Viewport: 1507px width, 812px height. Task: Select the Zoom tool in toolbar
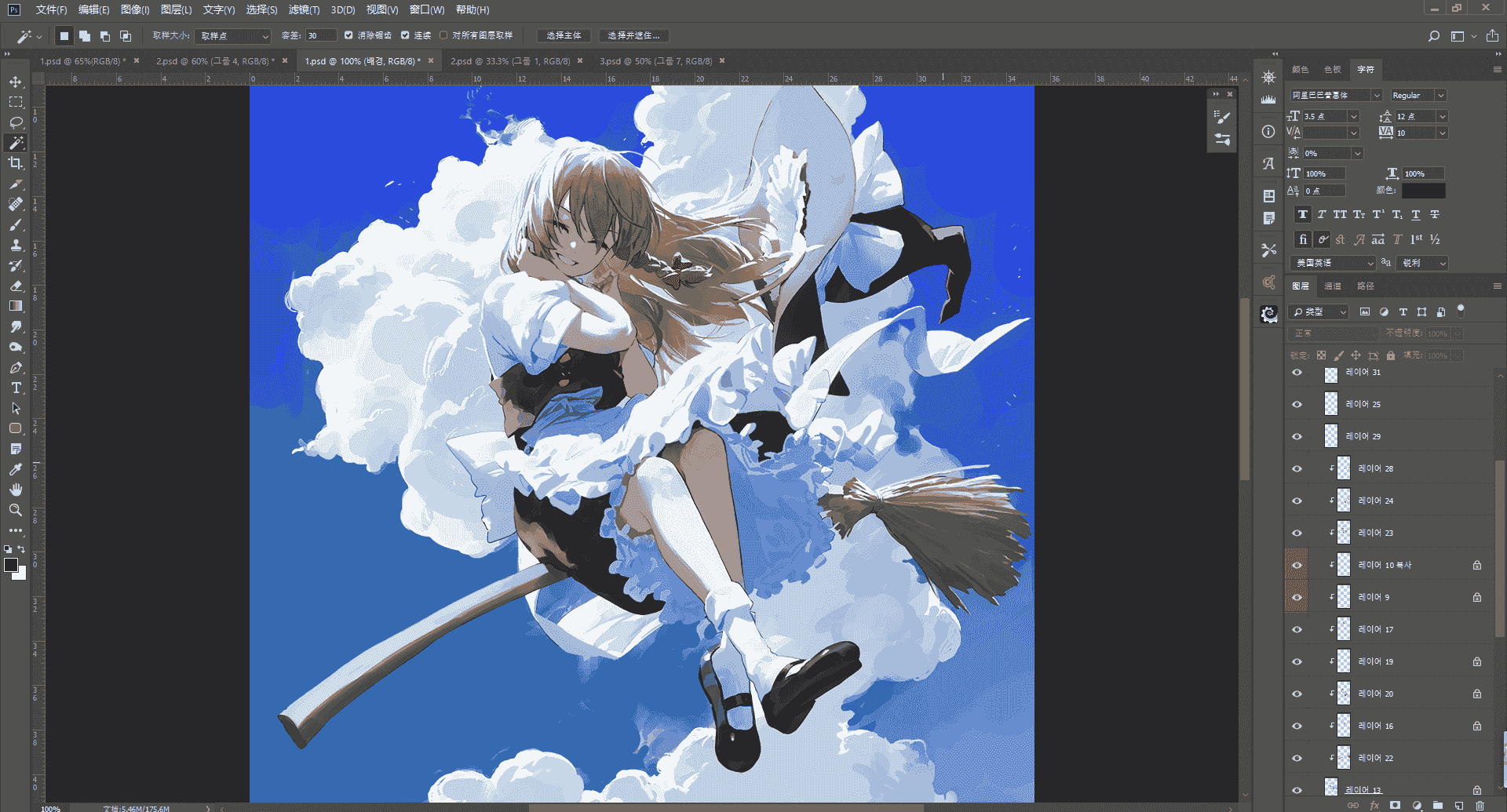(16, 510)
